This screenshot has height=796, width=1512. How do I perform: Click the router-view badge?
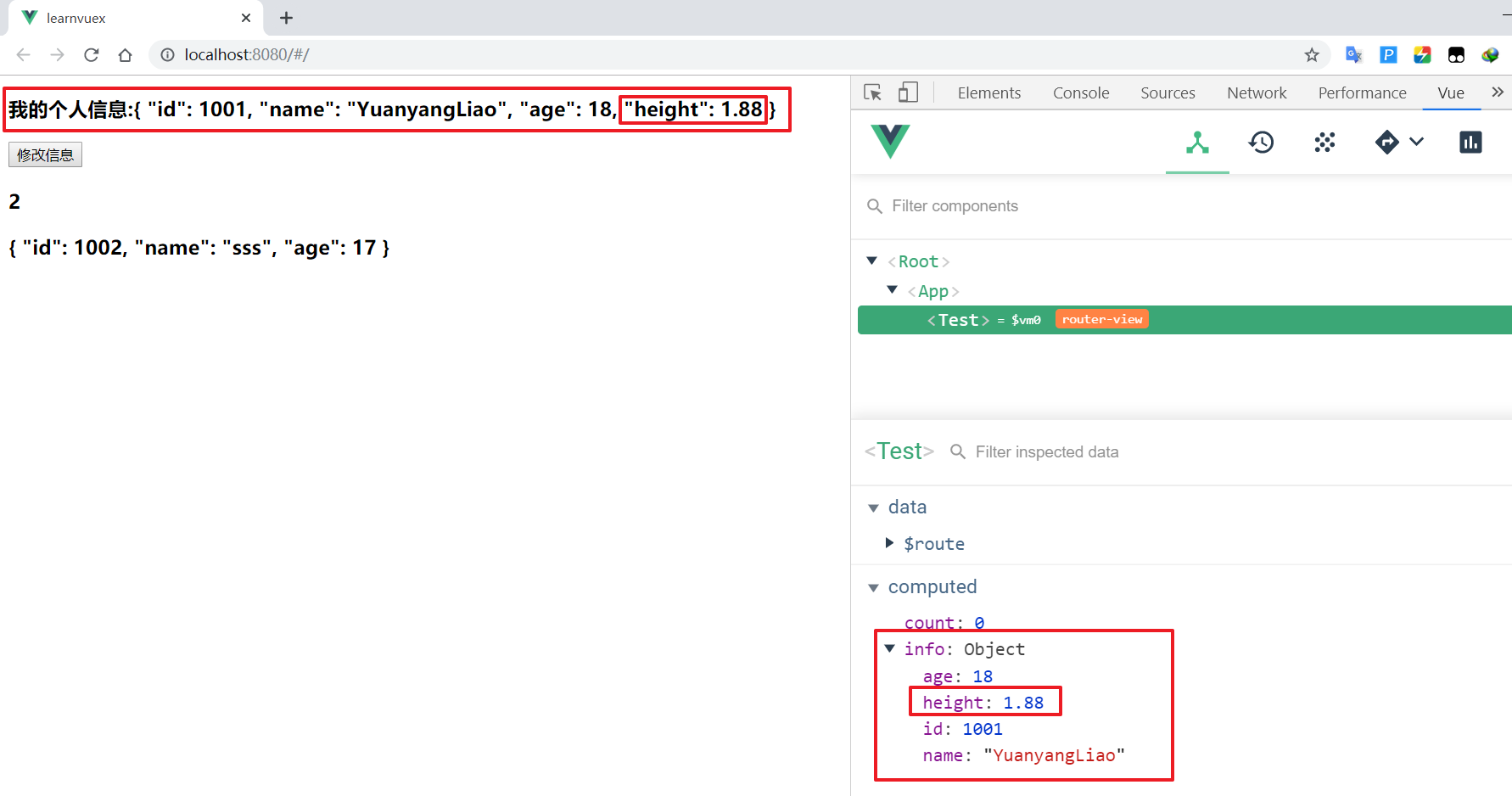tap(1101, 319)
